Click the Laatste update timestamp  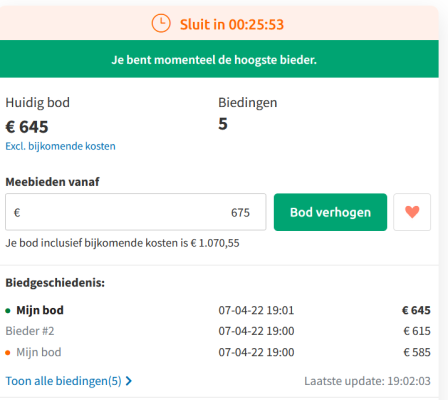(367, 381)
